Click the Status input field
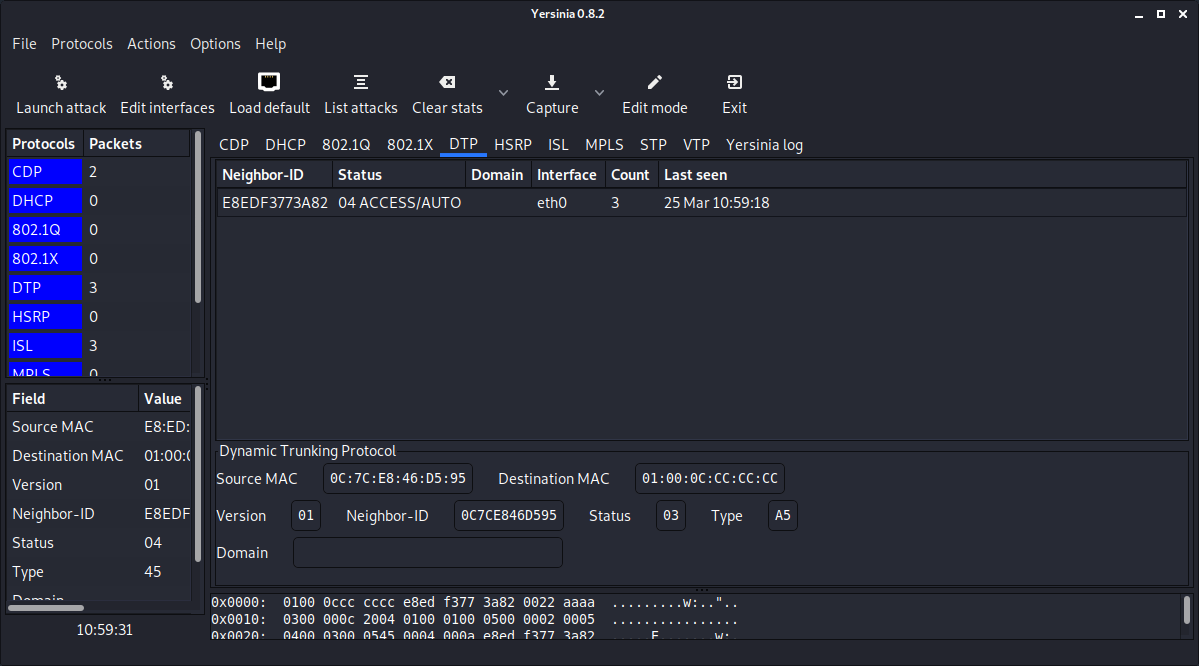The height and width of the screenshot is (666, 1199). coord(671,515)
